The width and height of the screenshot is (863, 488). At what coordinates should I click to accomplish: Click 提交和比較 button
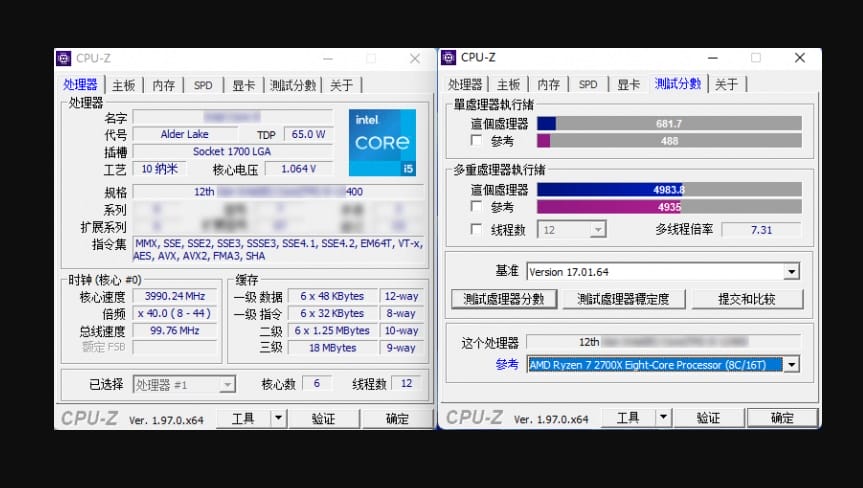tap(747, 299)
